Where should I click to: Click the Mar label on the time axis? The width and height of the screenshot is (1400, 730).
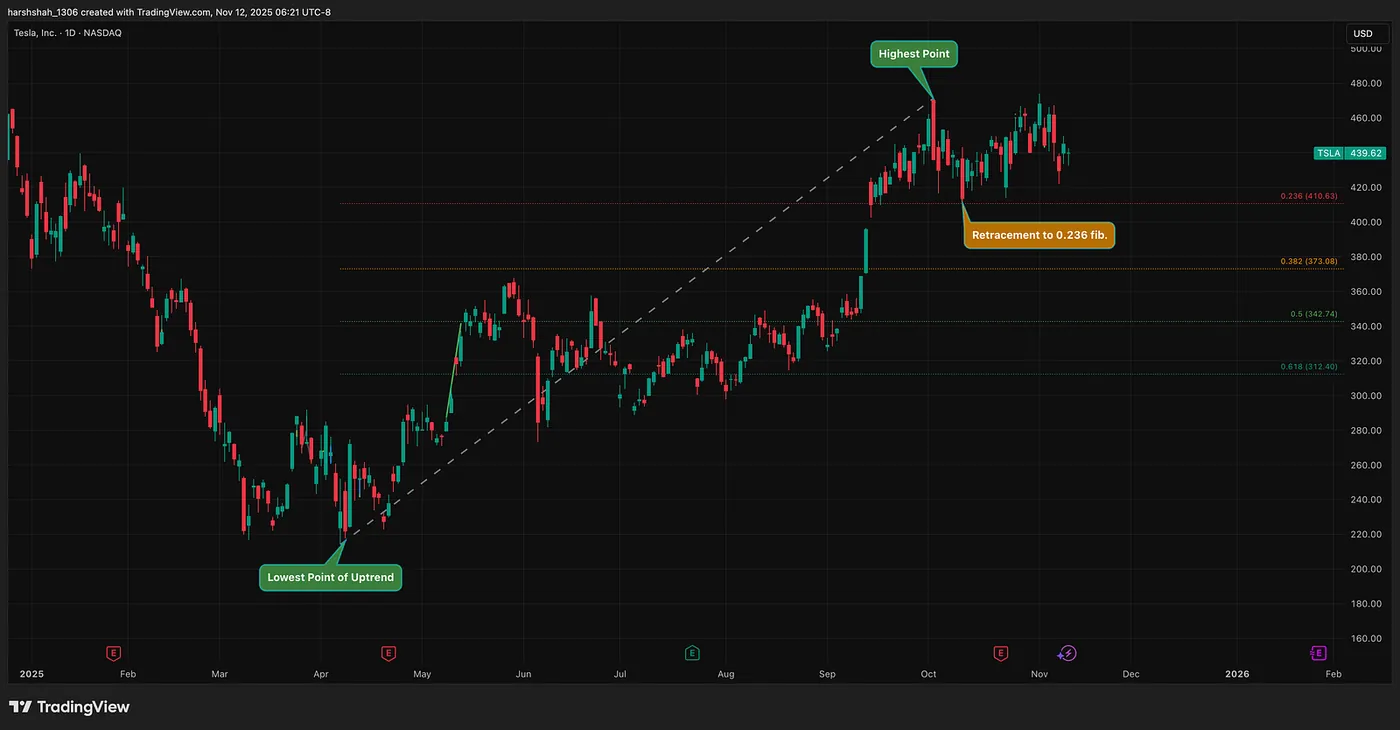point(221,674)
